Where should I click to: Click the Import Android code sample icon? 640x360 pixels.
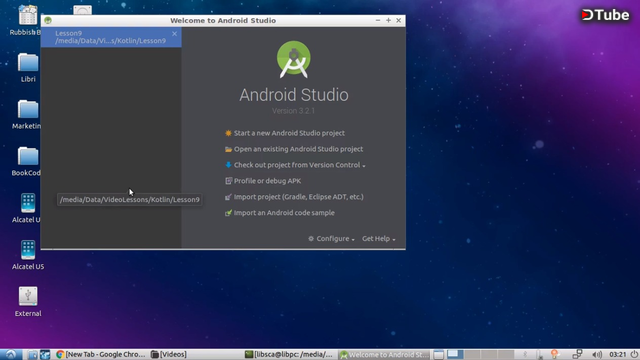click(228, 213)
